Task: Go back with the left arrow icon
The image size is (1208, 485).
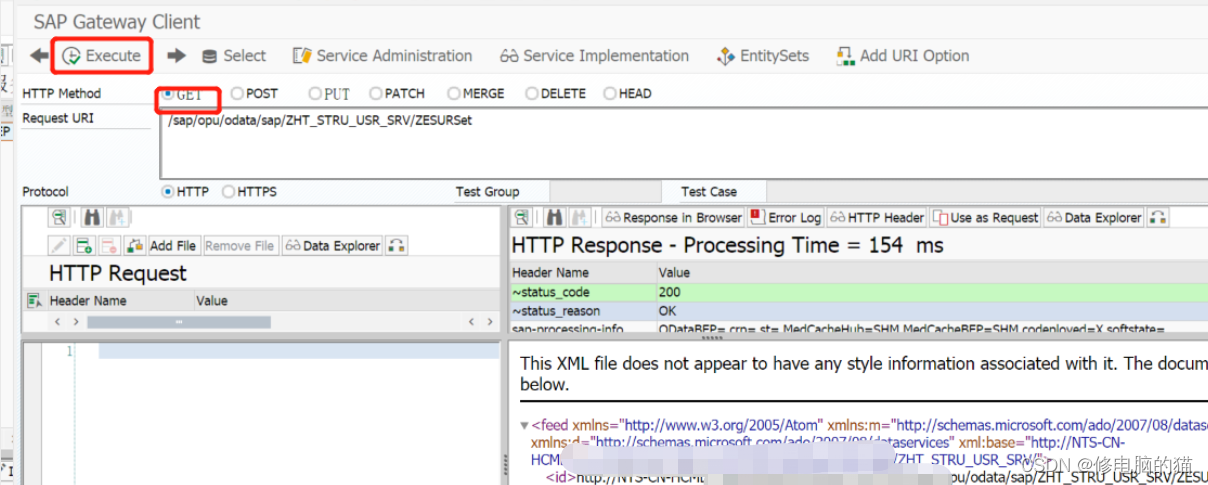Action: point(39,56)
